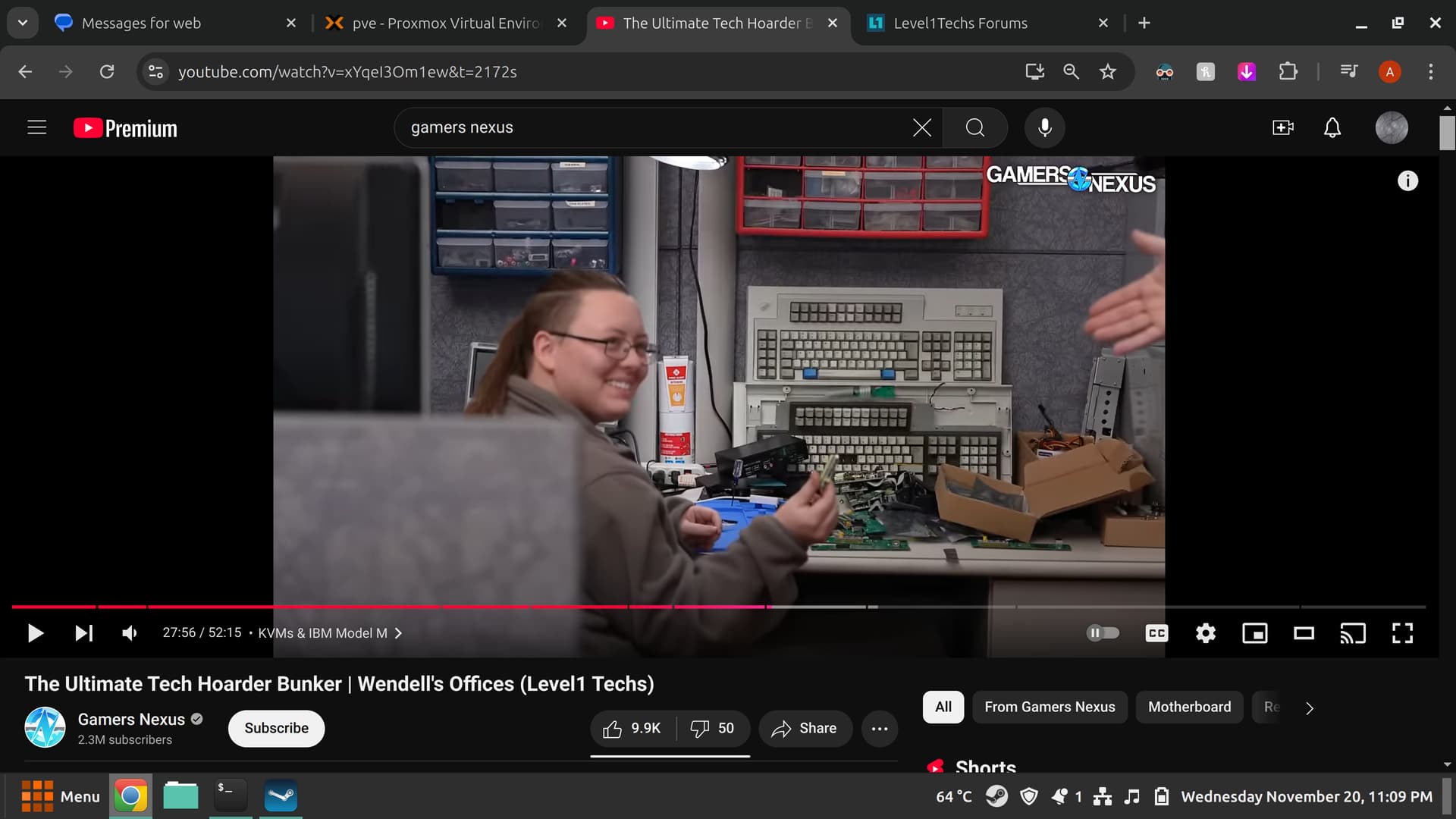Cast video to a TV
1456x819 pixels.
[x=1353, y=633]
